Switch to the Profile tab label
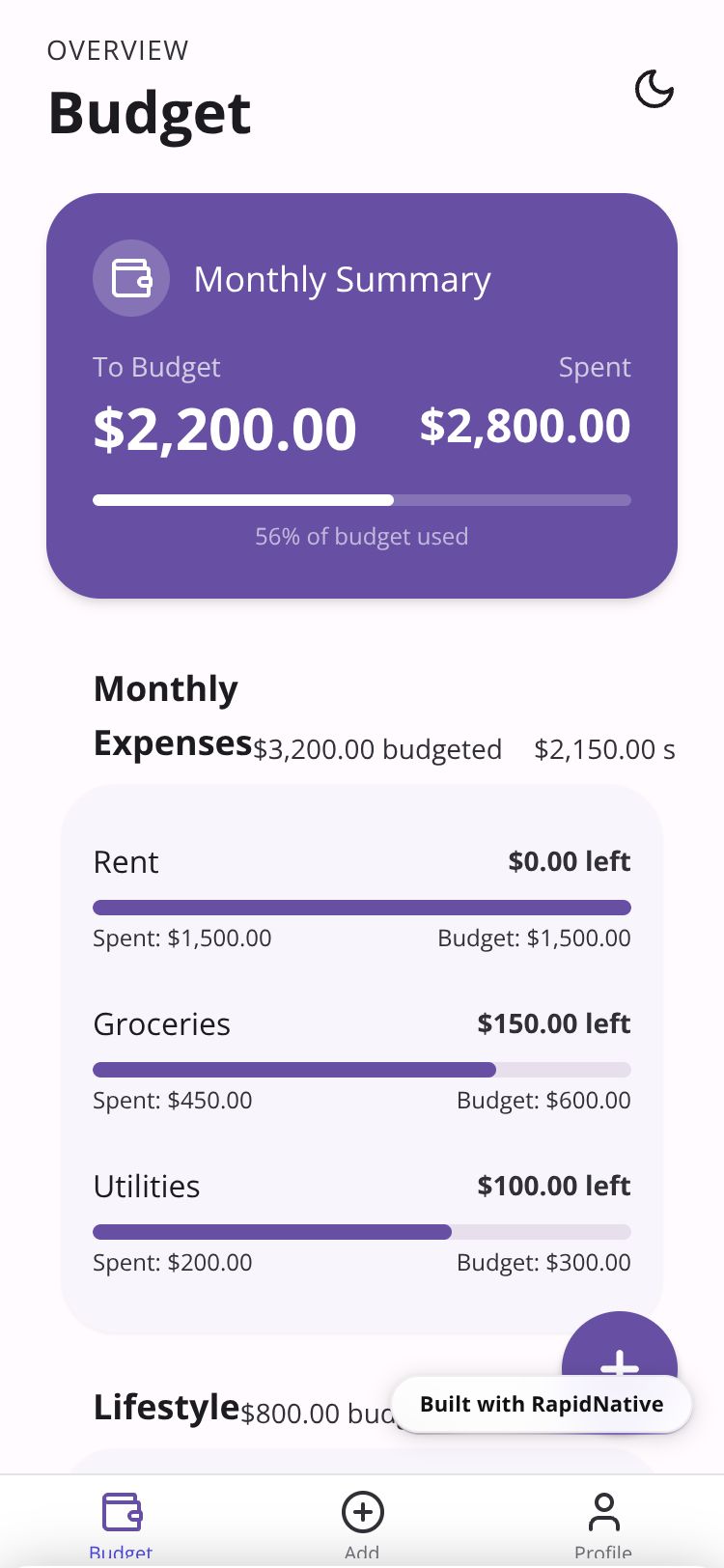Screen dimensions: 724x1568 coord(603,1553)
